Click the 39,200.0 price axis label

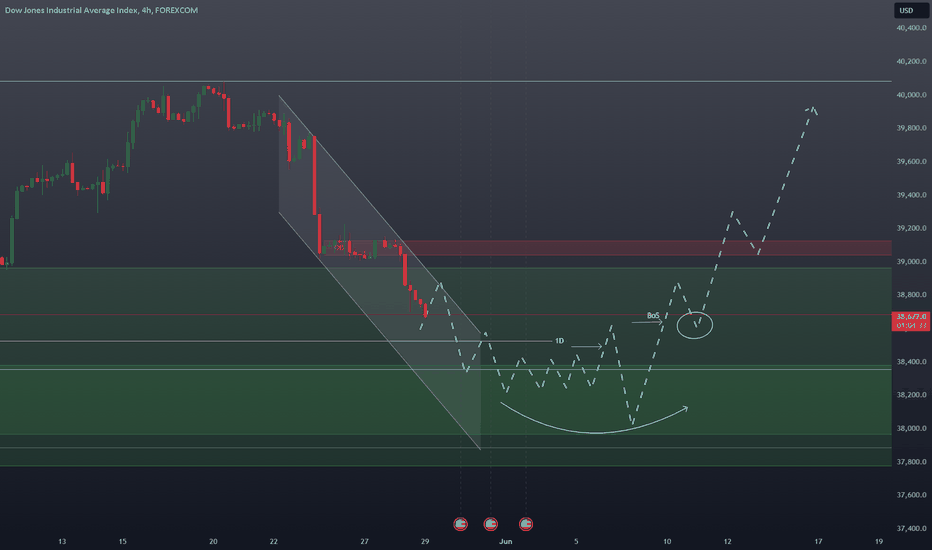click(911, 228)
